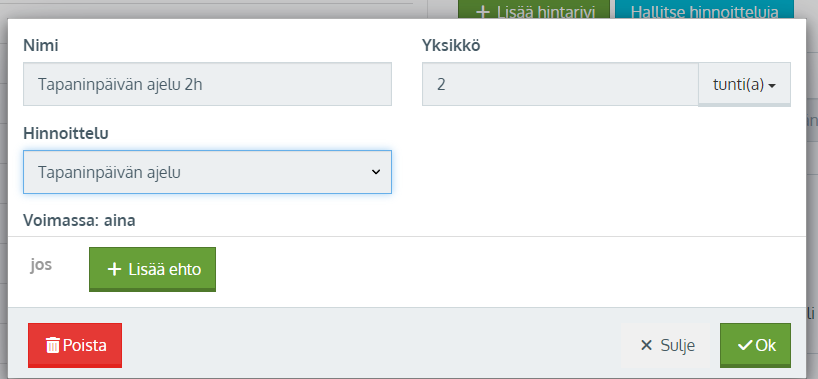
Task: Click the plus icon on Lisää hintarivi
Action: 483,13
